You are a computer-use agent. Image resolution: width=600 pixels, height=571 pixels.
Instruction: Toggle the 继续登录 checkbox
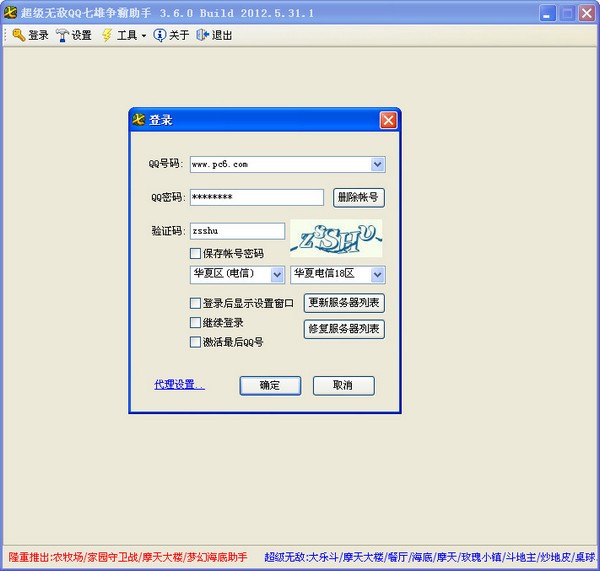[x=195, y=323]
